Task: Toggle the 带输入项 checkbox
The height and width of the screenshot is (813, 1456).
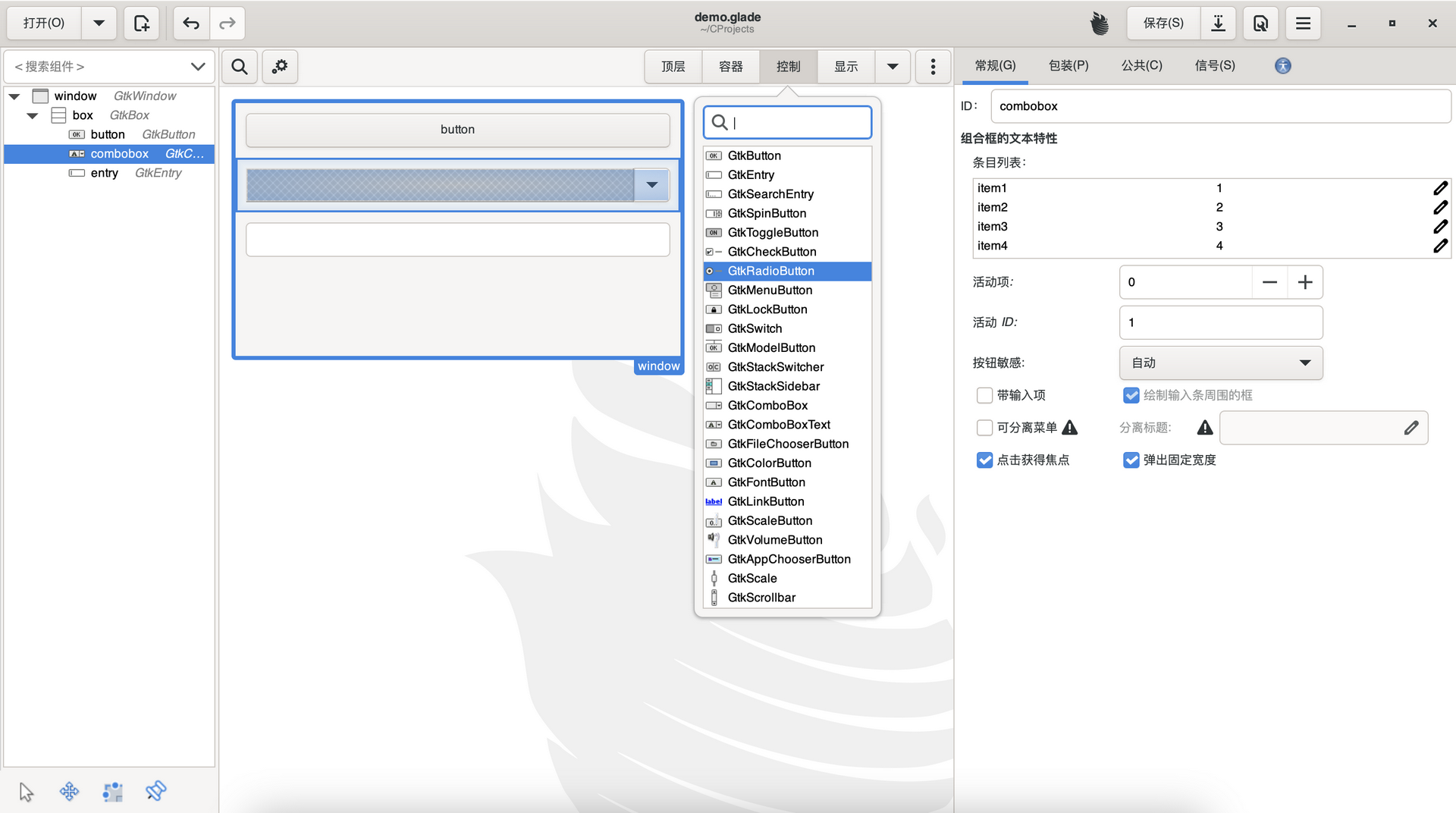Action: (984, 395)
